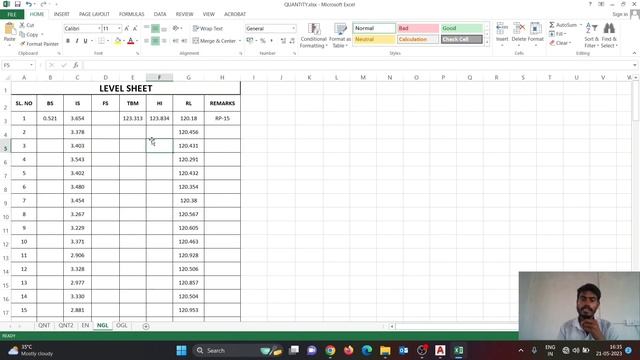Click the Save icon in quick access toolbar
The height and width of the screenshot is (360, 640).
click(x=18, y=4)
